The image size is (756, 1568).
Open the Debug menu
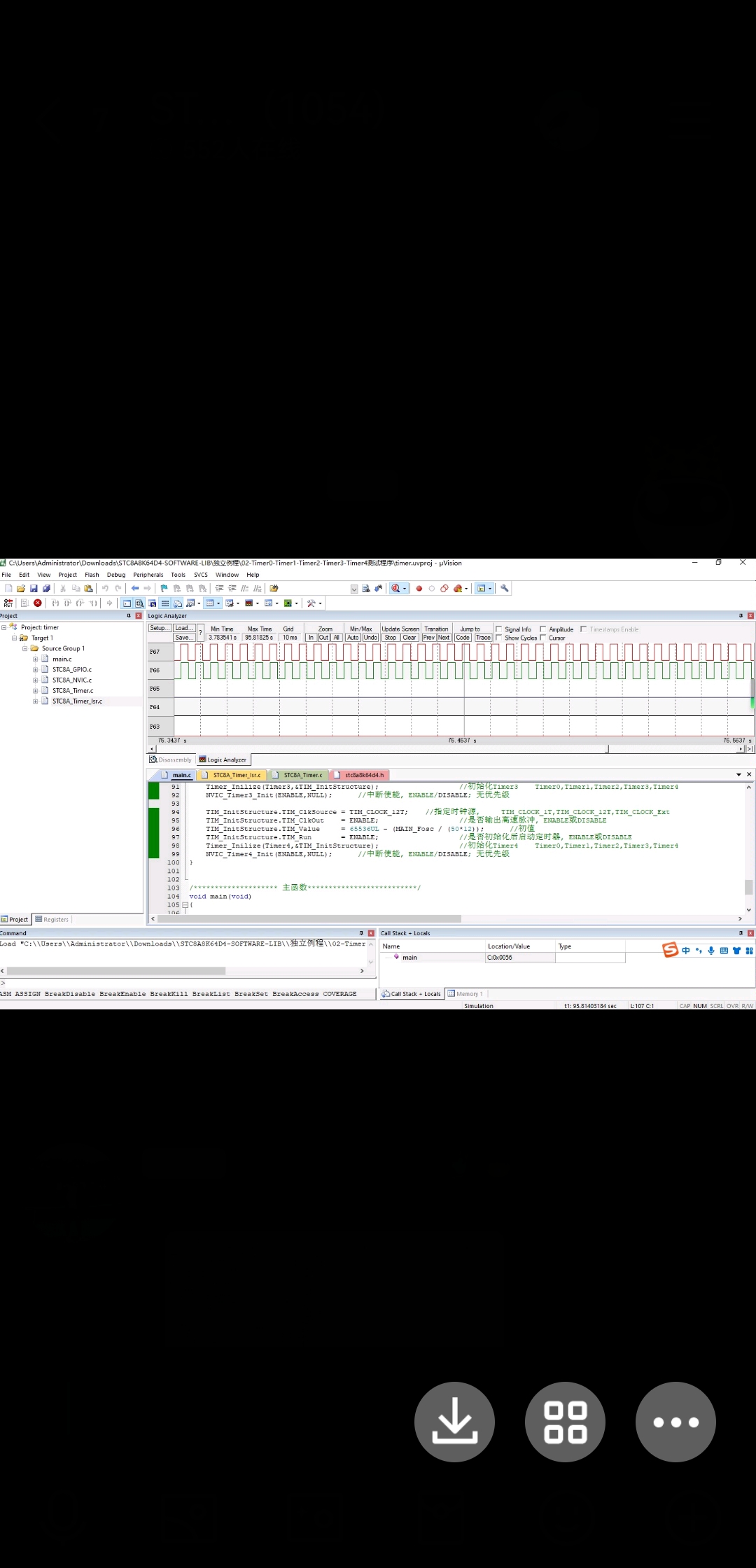click(116, 575)
